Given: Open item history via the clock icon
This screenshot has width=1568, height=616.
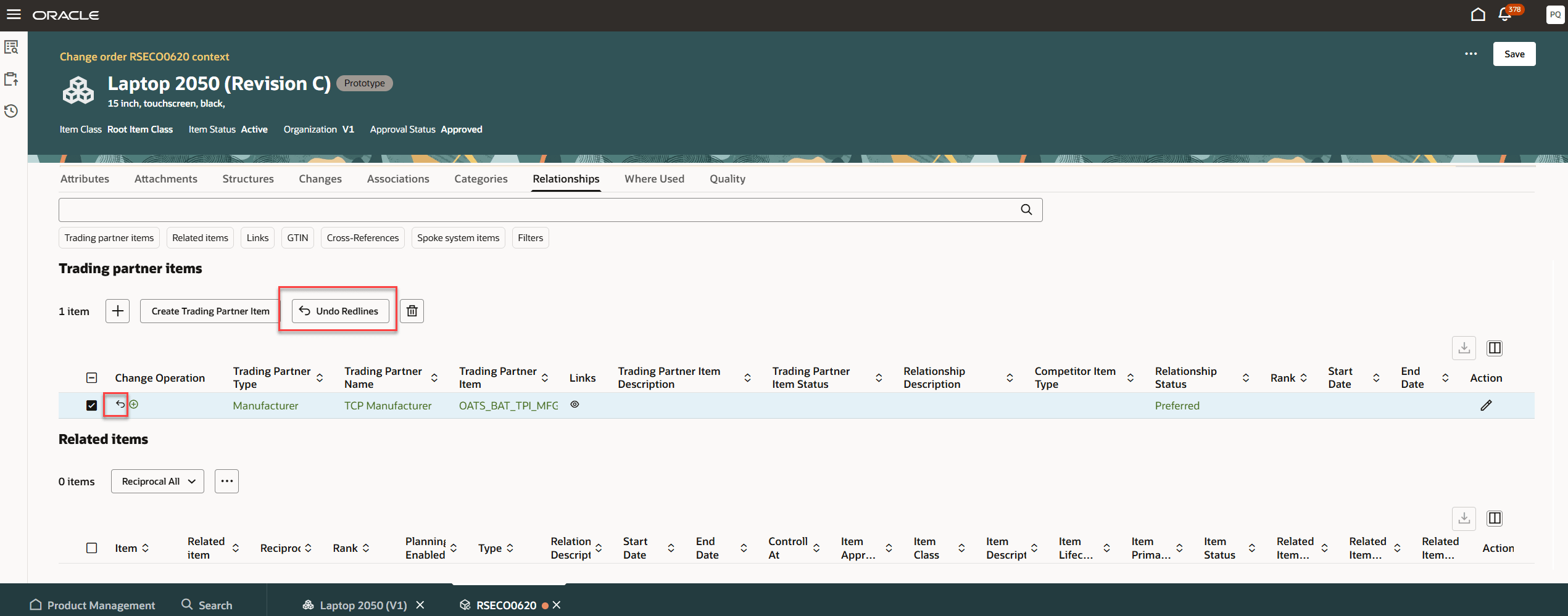Looking at the screenshot, I should point(11,111).
